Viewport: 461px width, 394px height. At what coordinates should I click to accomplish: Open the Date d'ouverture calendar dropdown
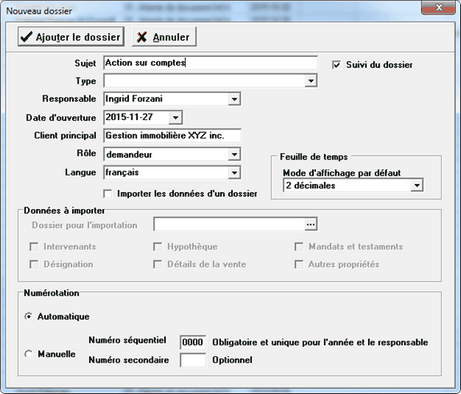(x=175, y=117)
